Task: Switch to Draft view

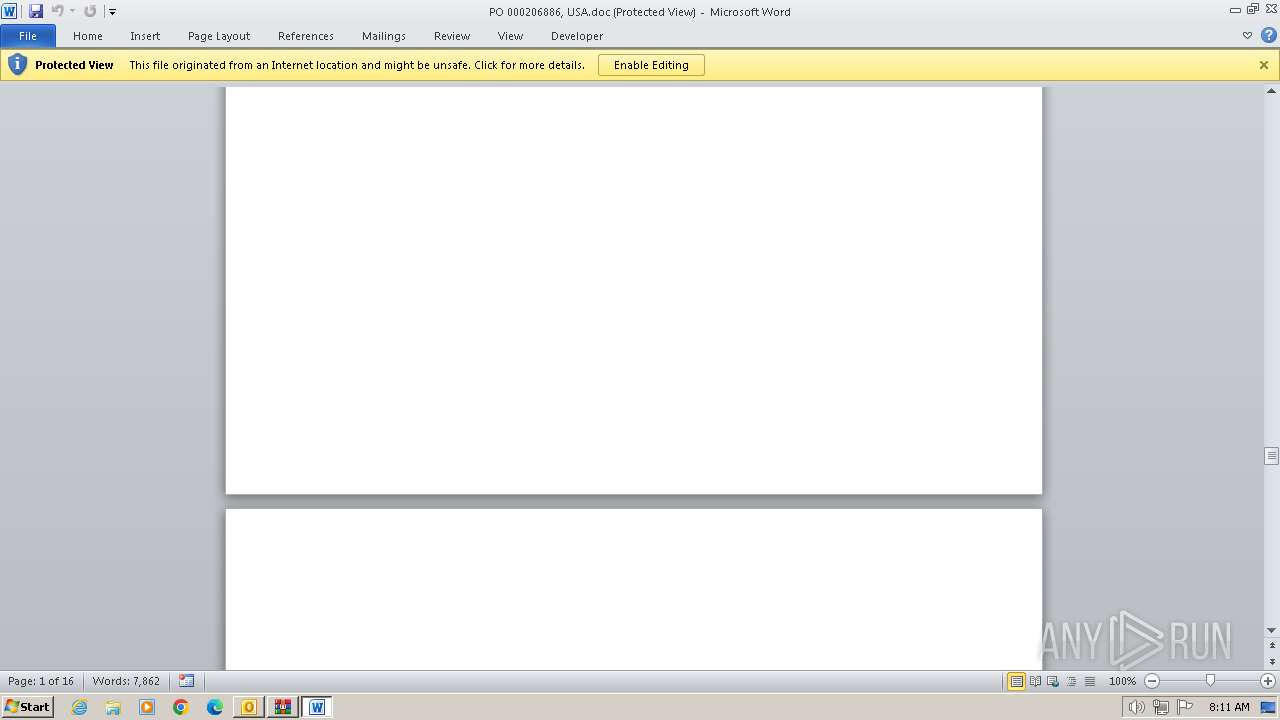Action: coord(1089,681)
